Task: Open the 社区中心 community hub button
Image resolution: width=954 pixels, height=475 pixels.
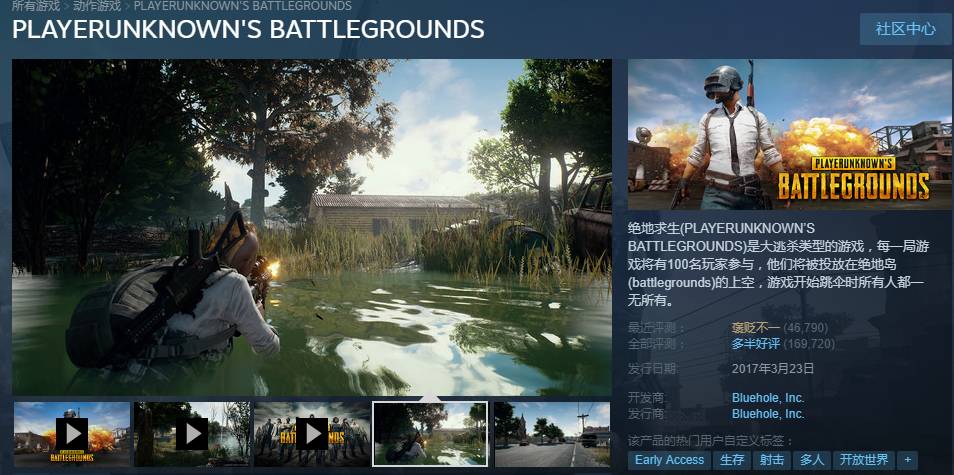Action: [x=905, y=29]
